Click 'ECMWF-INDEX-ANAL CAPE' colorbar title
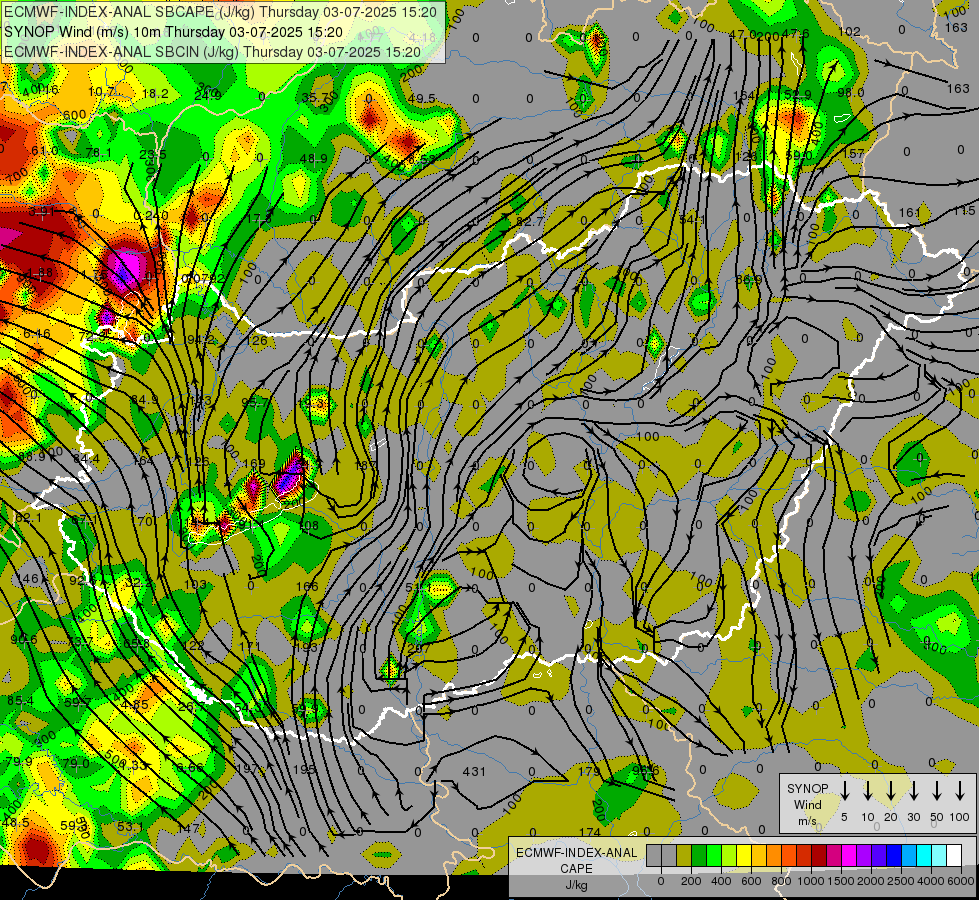 click(x=577, y=860)
